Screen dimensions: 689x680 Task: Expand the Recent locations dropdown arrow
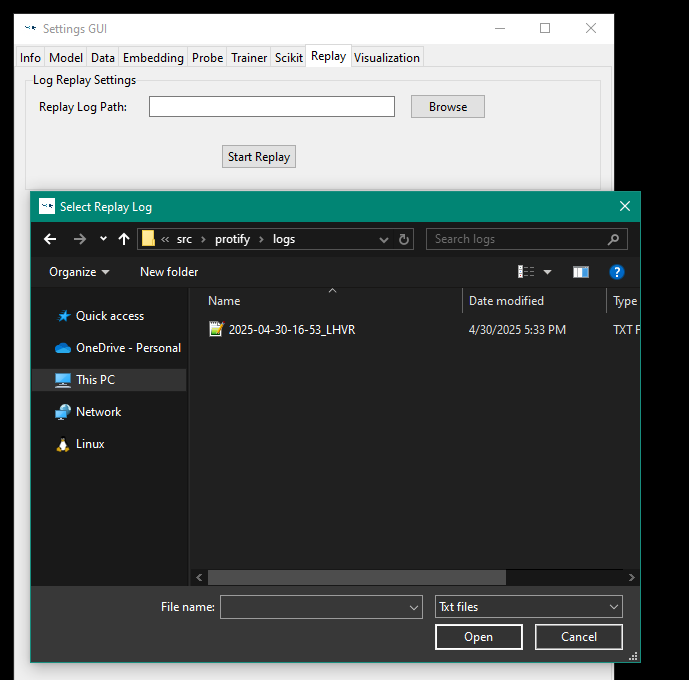click(103, 239)
